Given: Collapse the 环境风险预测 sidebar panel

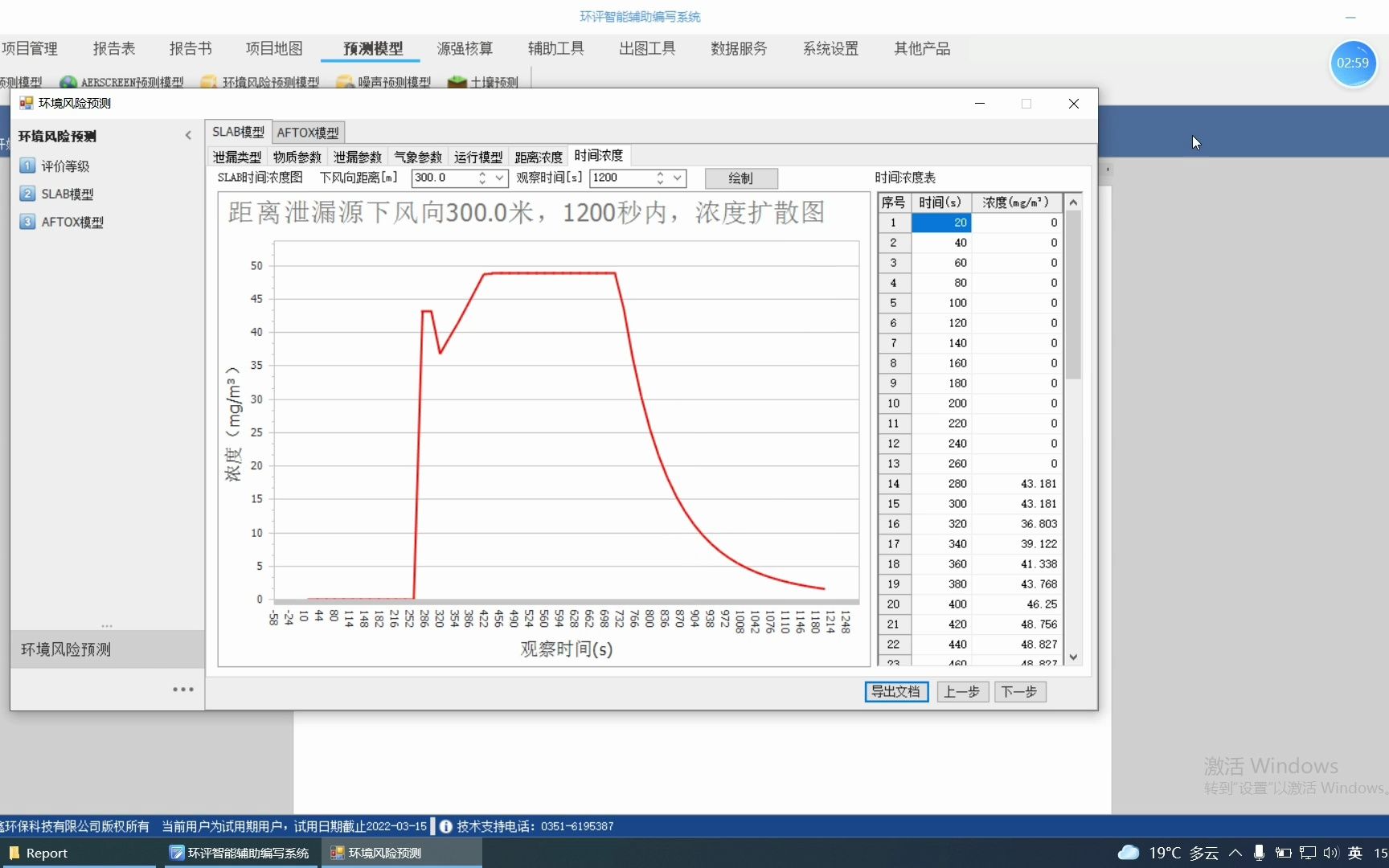Looking at the screenshot, I should pyautogui.click(x=188, y=135).
